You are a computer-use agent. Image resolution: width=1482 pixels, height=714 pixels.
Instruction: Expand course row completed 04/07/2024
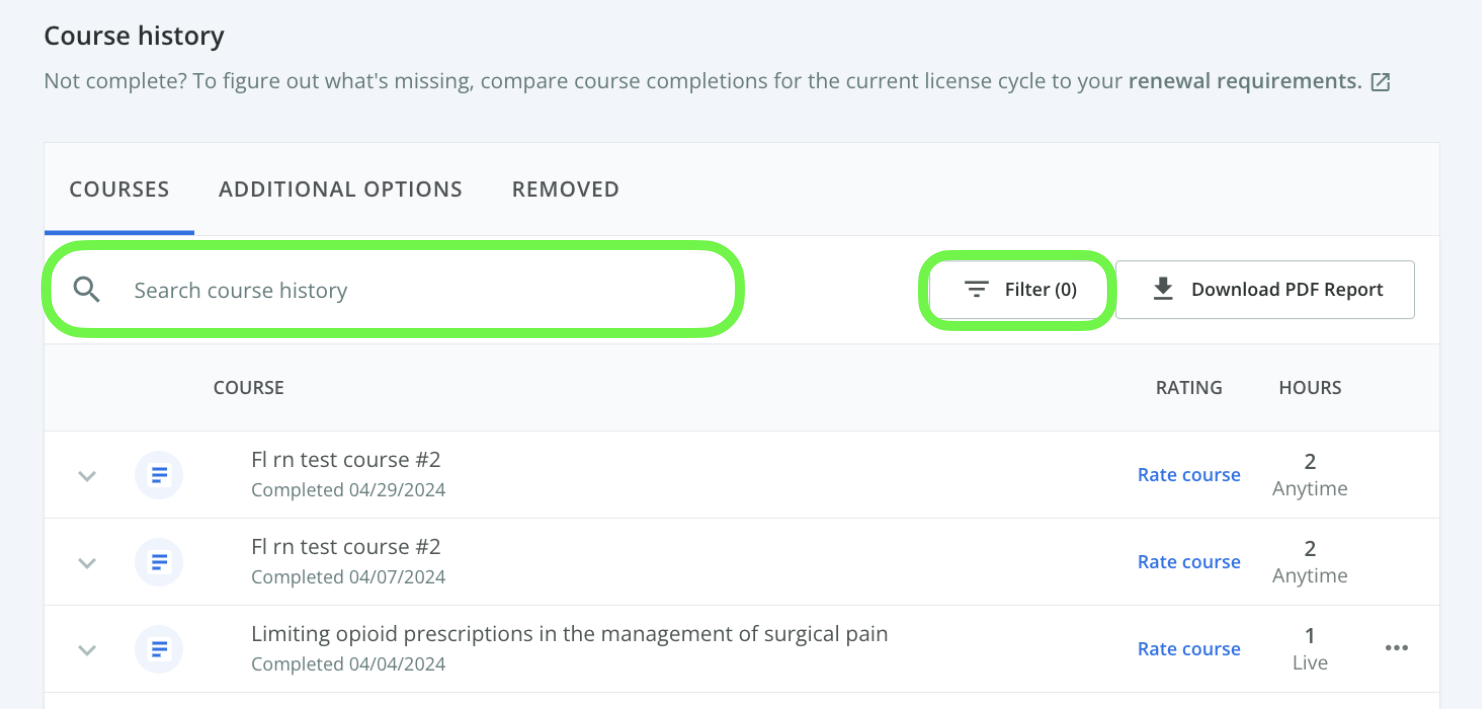click(87, 563)
